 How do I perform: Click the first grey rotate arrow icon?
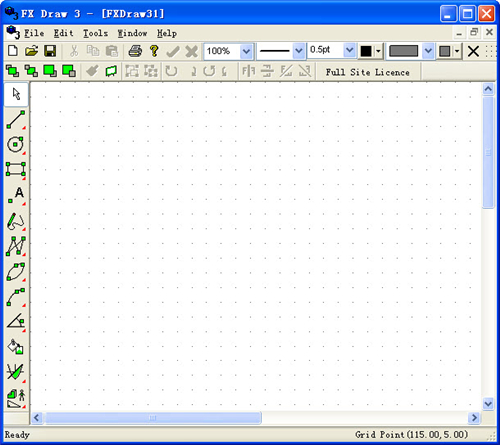tap(171, 71)
